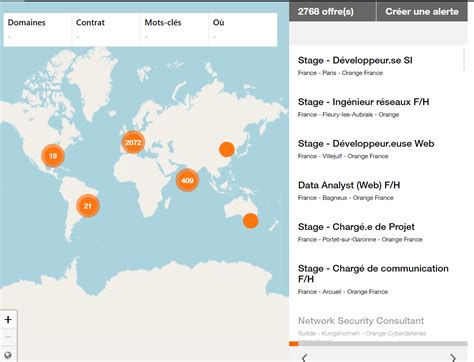
Task: Click France - Paris - Orange France text
Action: [340, 73]
